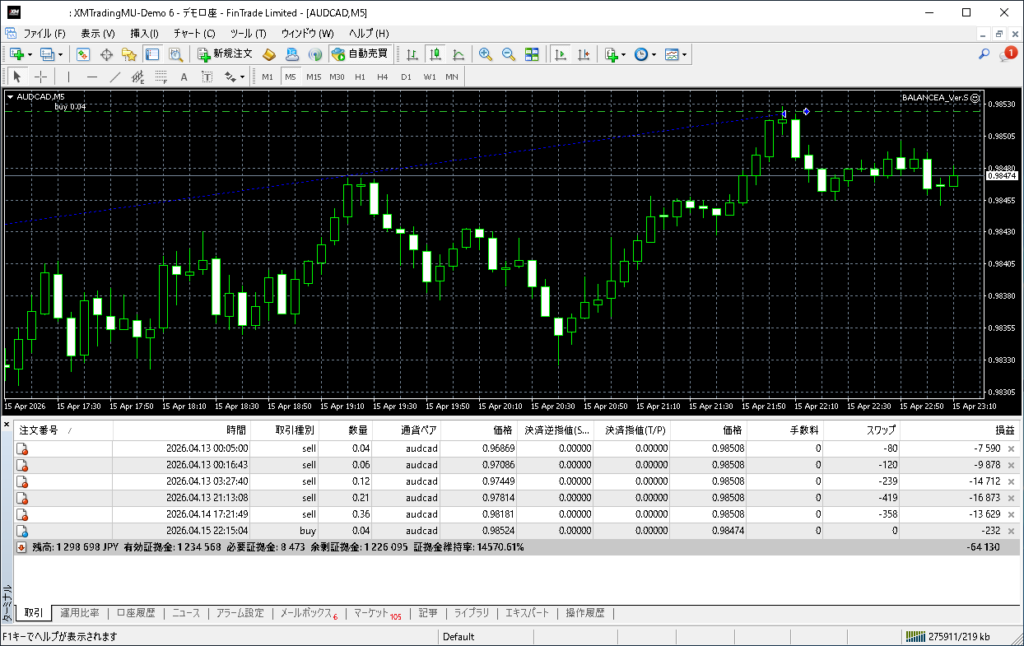Toggle chart to line chart mode
The image size is (1024, 646).
pyautogui.click(x=459, y=54)
